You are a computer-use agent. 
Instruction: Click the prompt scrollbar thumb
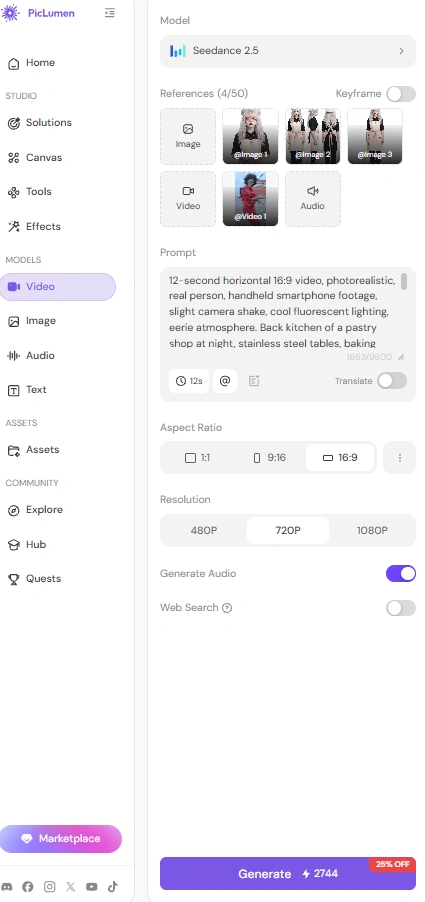(x=404, y=281)
